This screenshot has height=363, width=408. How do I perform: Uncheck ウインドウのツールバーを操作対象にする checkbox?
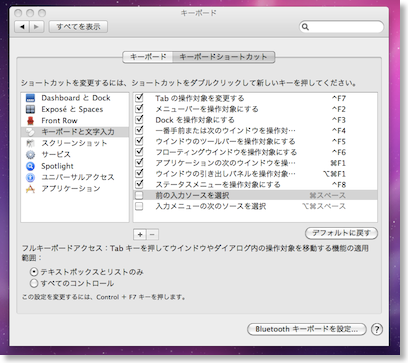pos(139,141)
